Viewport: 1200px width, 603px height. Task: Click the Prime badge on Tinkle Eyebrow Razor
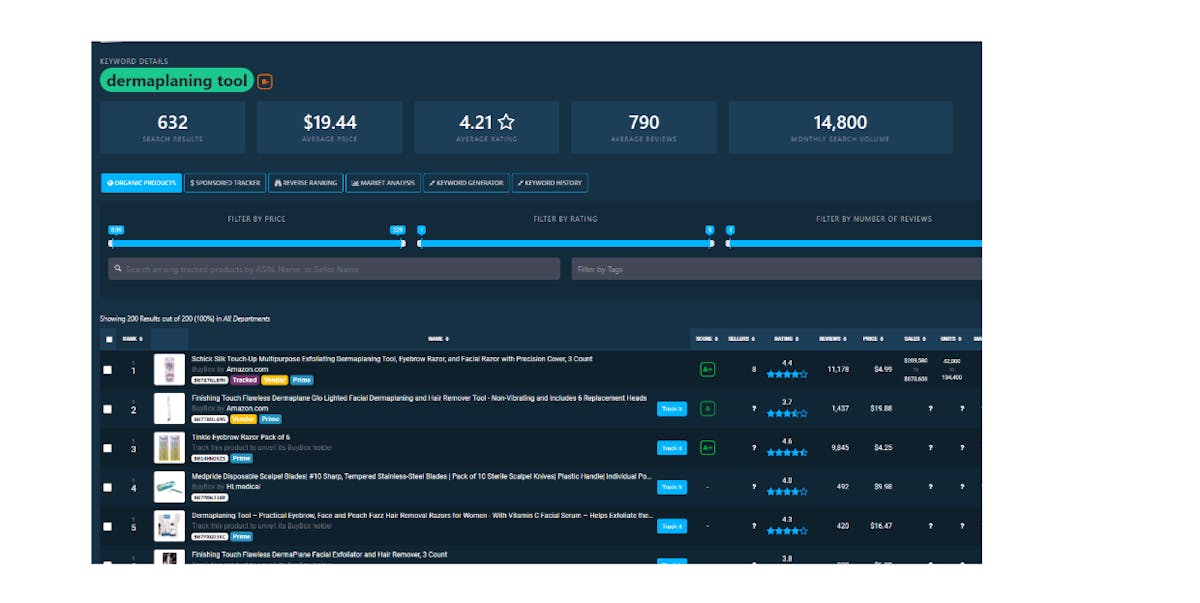[242, 458]
